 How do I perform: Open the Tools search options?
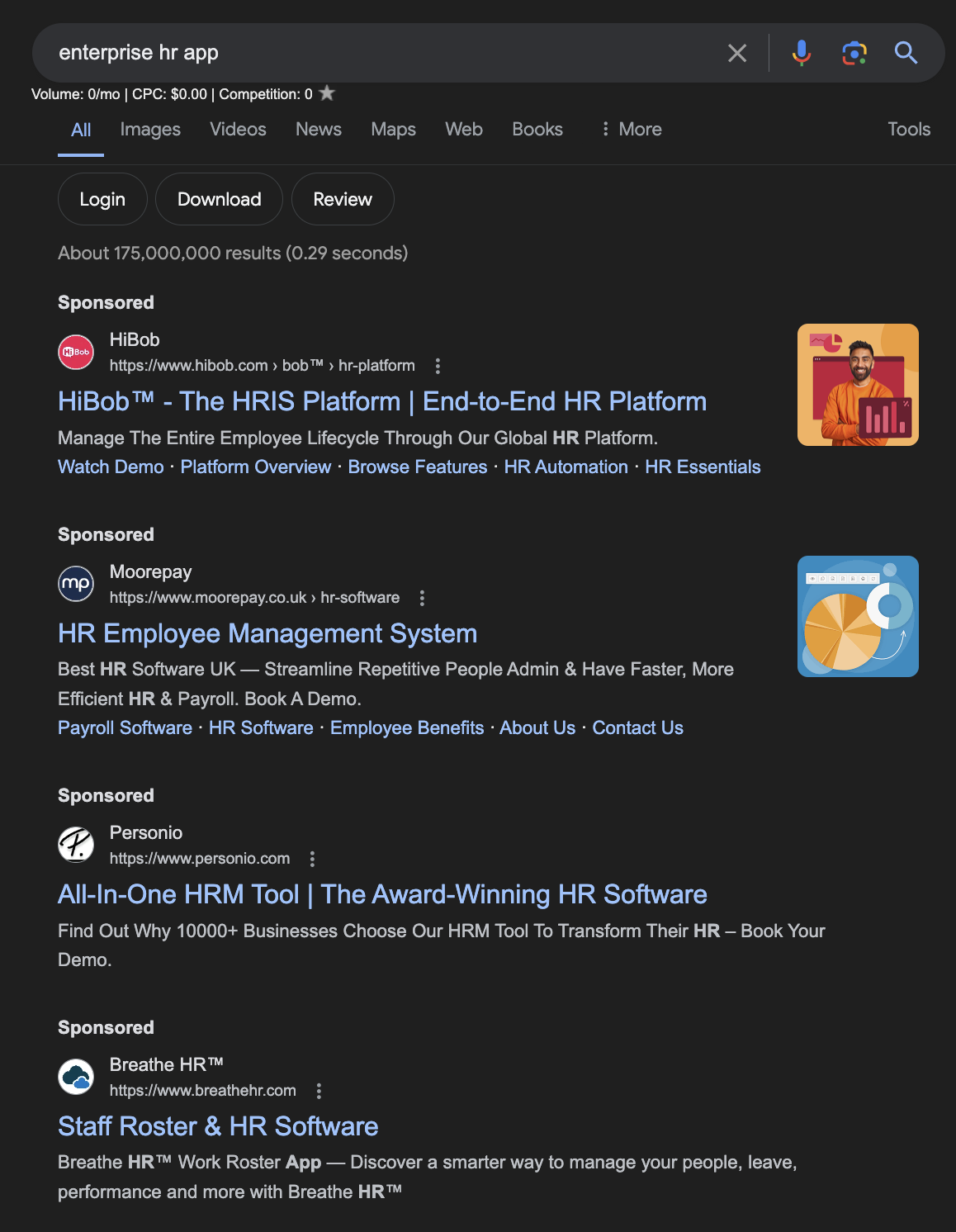[909, 129]
